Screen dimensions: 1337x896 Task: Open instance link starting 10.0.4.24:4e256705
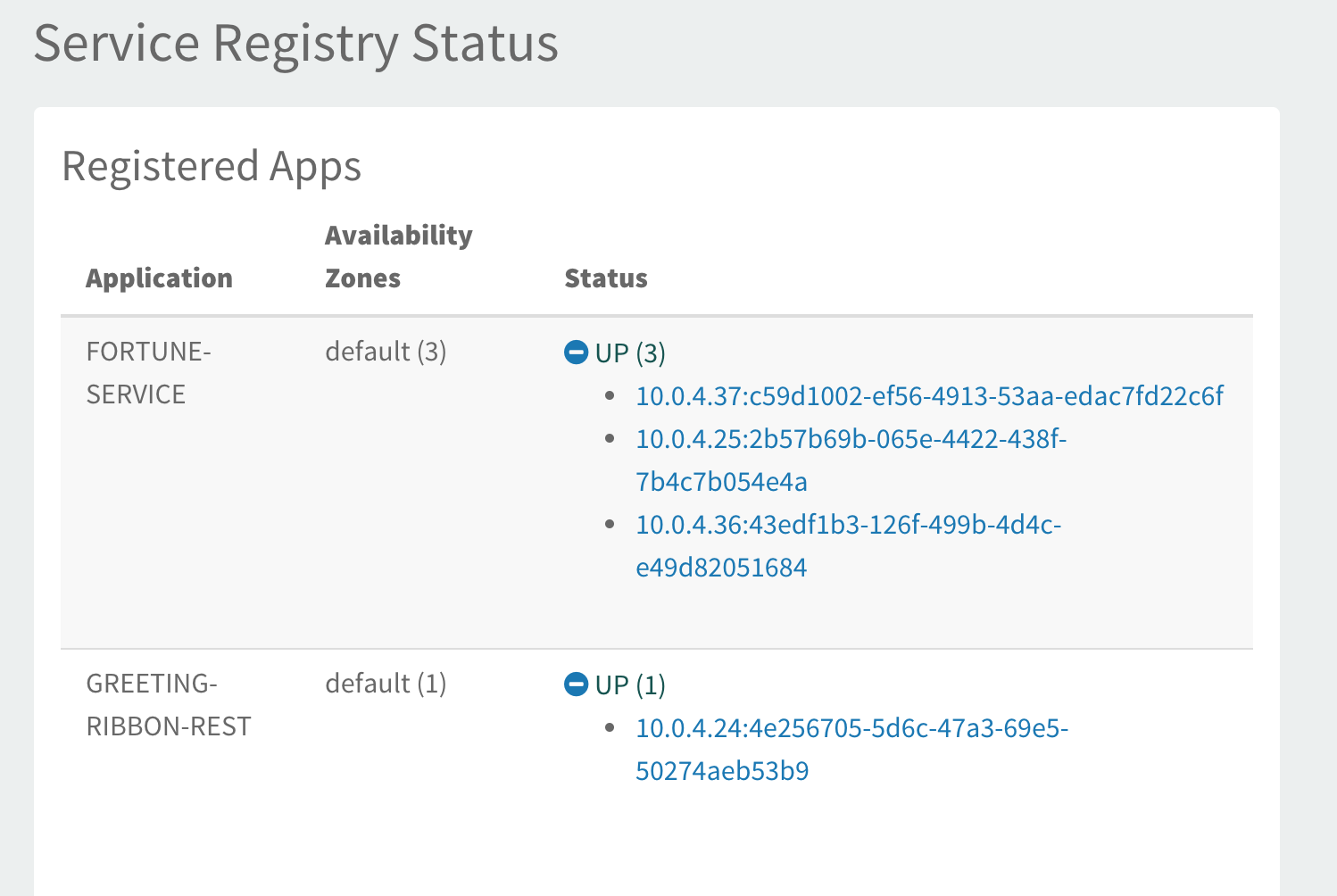(x=851, y=750)
